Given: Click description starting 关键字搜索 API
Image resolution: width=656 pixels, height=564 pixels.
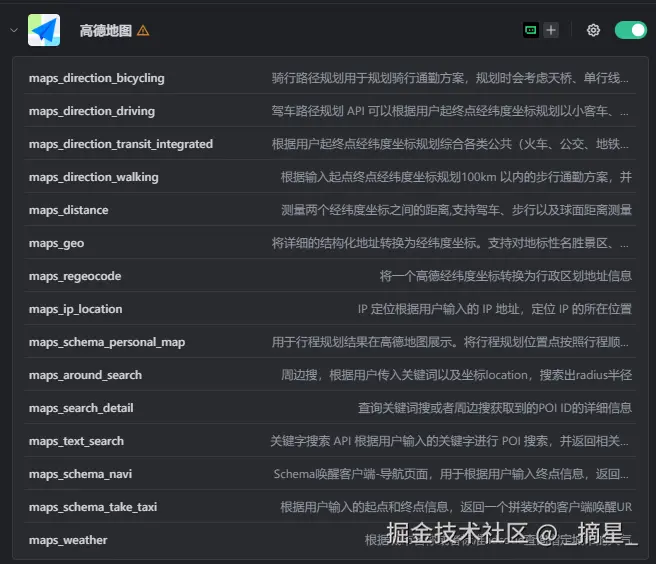Looking at the screenshot, I should point(449,441).
